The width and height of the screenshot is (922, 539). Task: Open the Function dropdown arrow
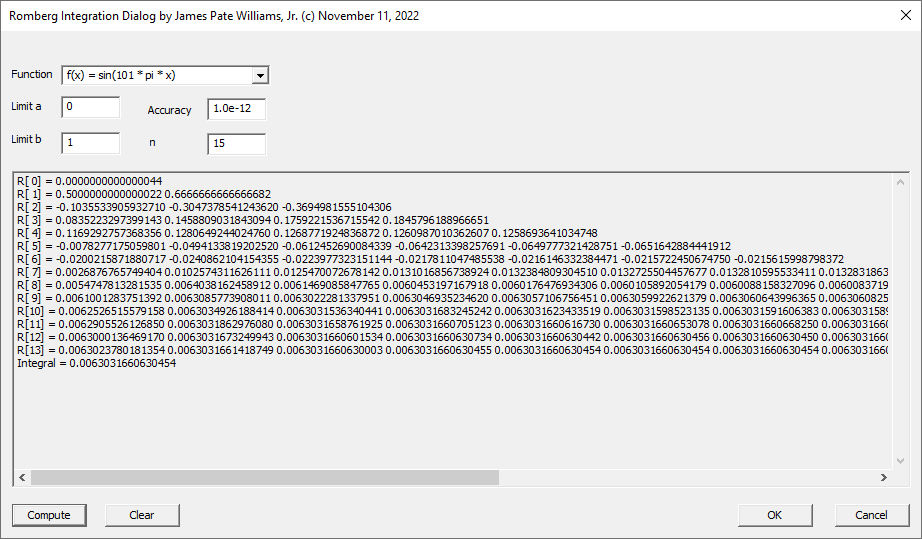click(260, 75)
